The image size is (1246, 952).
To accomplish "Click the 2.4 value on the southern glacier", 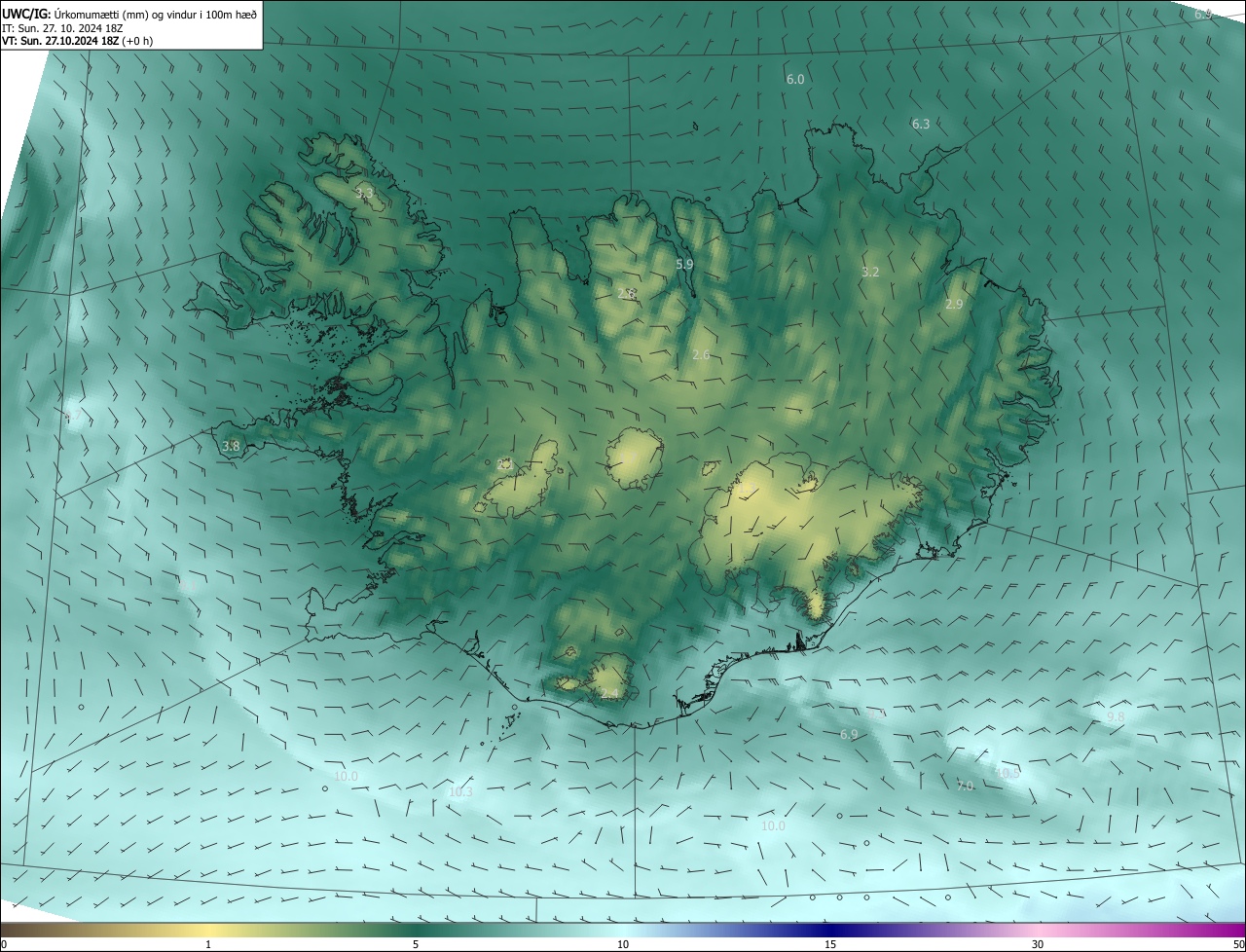I will point(609,693).
